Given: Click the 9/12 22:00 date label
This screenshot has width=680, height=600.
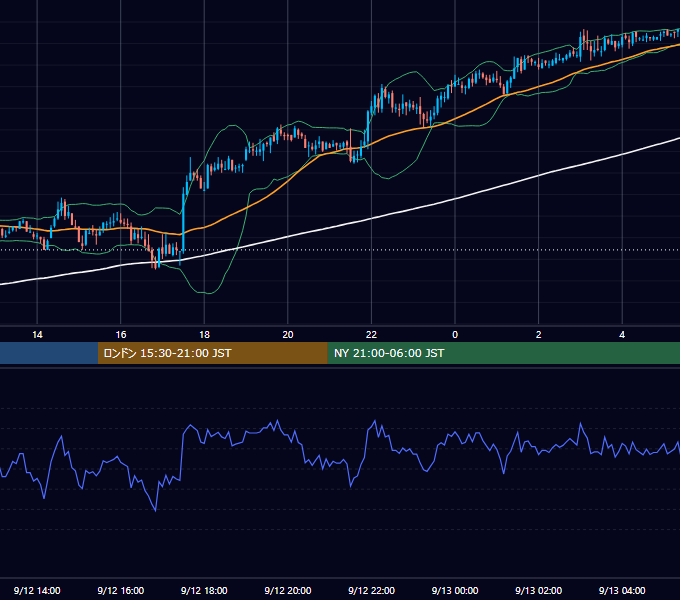Looking at the screenshot, I should 371,590.
